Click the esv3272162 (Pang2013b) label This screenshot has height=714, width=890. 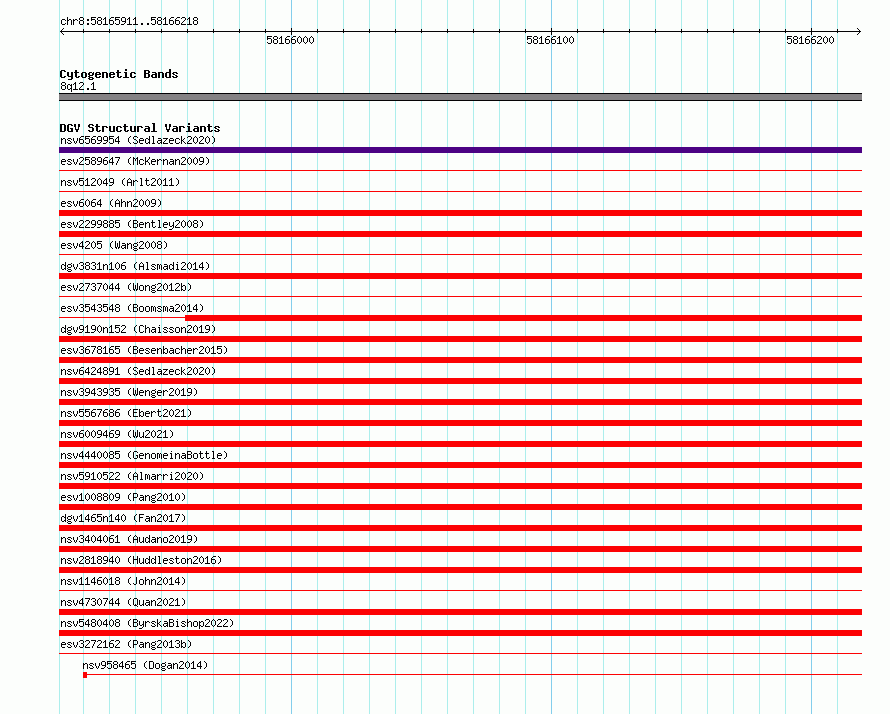pyautogui.click(x=126, y=644)
